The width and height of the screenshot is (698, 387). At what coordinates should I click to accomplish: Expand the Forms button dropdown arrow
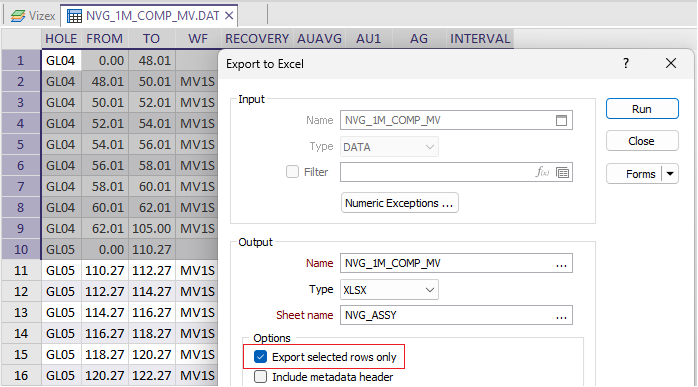click(x=670, y=174)
